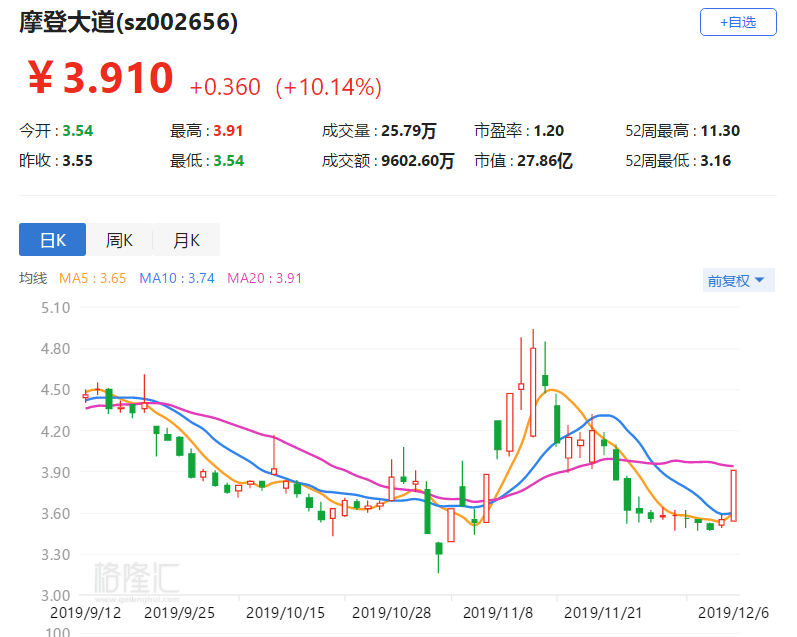Click the current price ¥3.910
797x637 pixels.
(101, 78)
